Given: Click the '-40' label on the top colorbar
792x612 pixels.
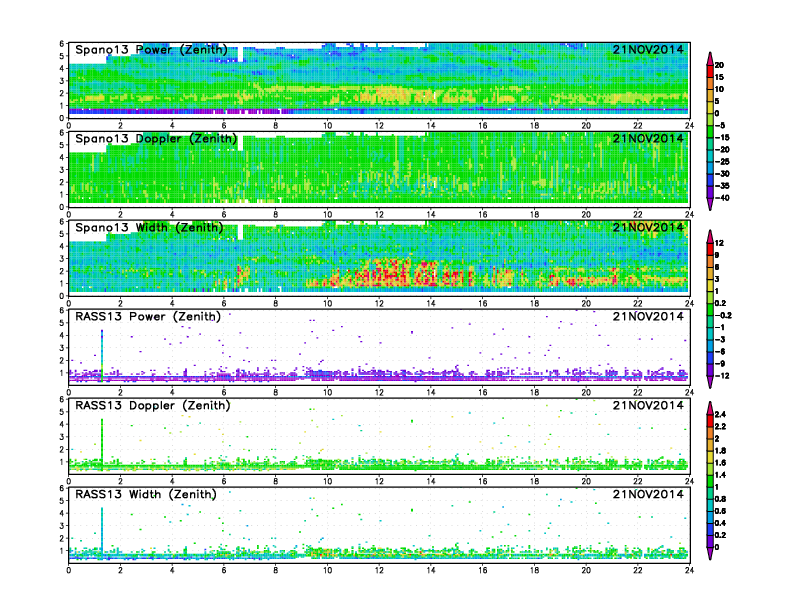Looking at the screenshot, I should pos(722,198).
